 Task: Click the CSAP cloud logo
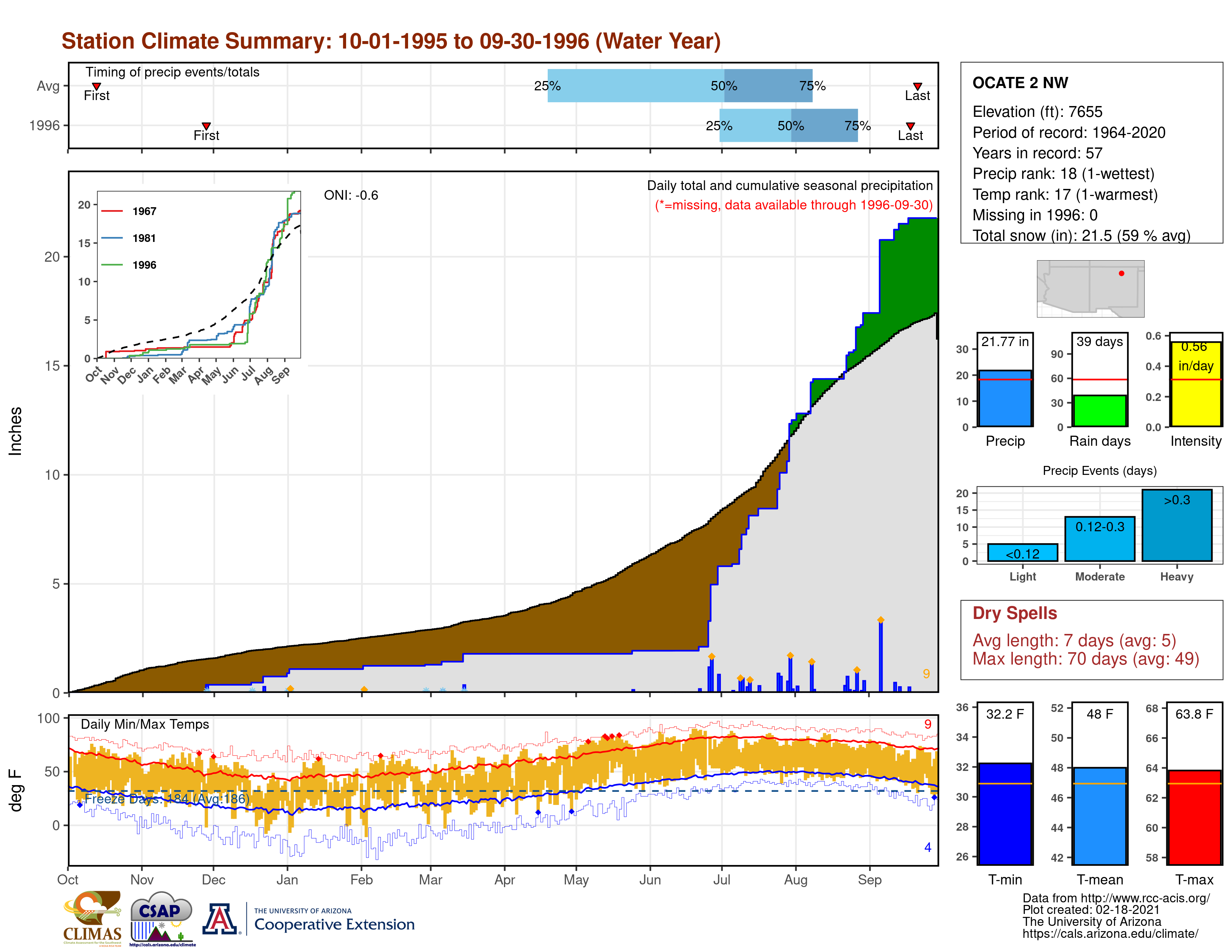click(x=162, y=918)
